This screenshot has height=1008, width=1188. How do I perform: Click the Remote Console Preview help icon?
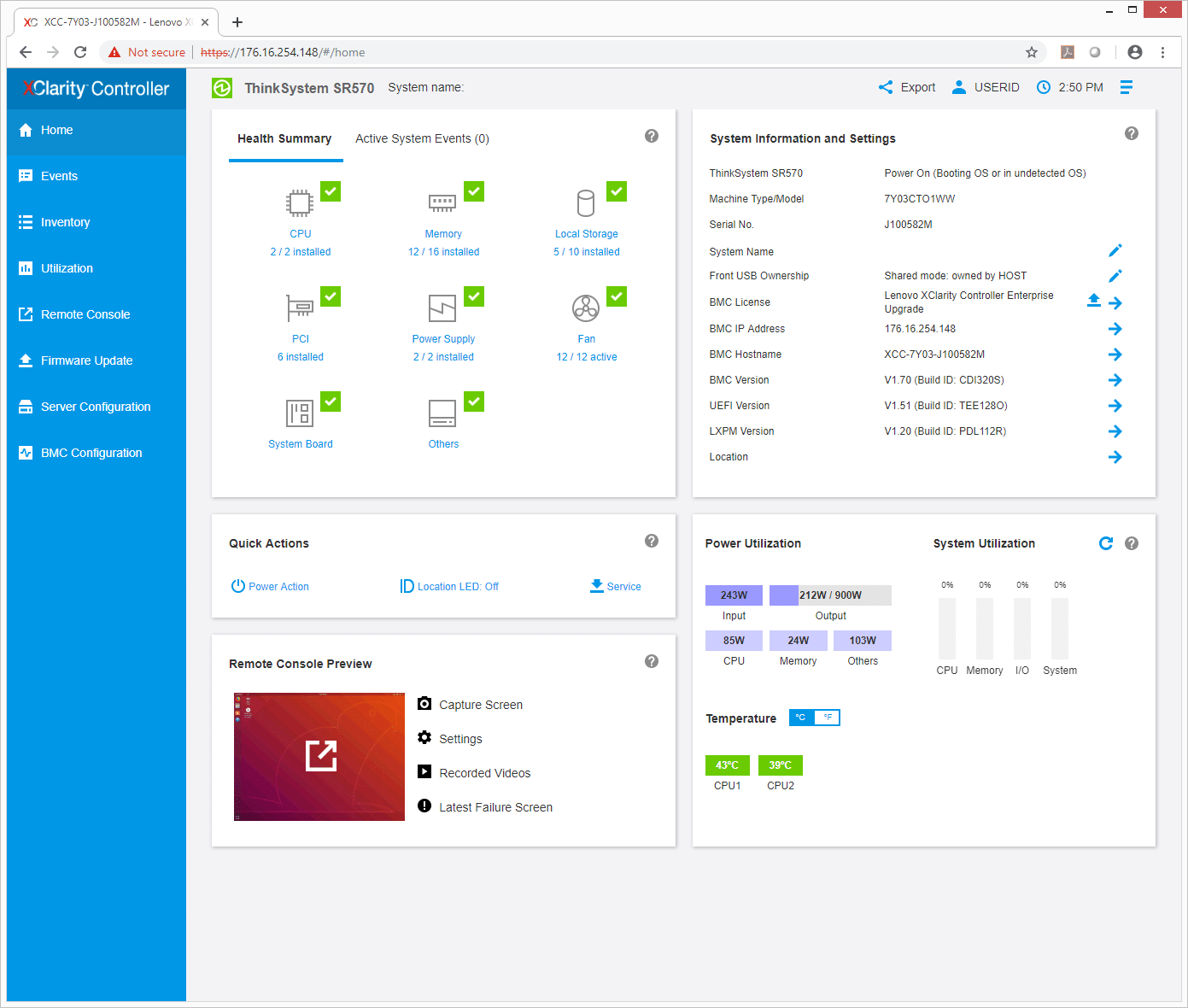[652, 661]
